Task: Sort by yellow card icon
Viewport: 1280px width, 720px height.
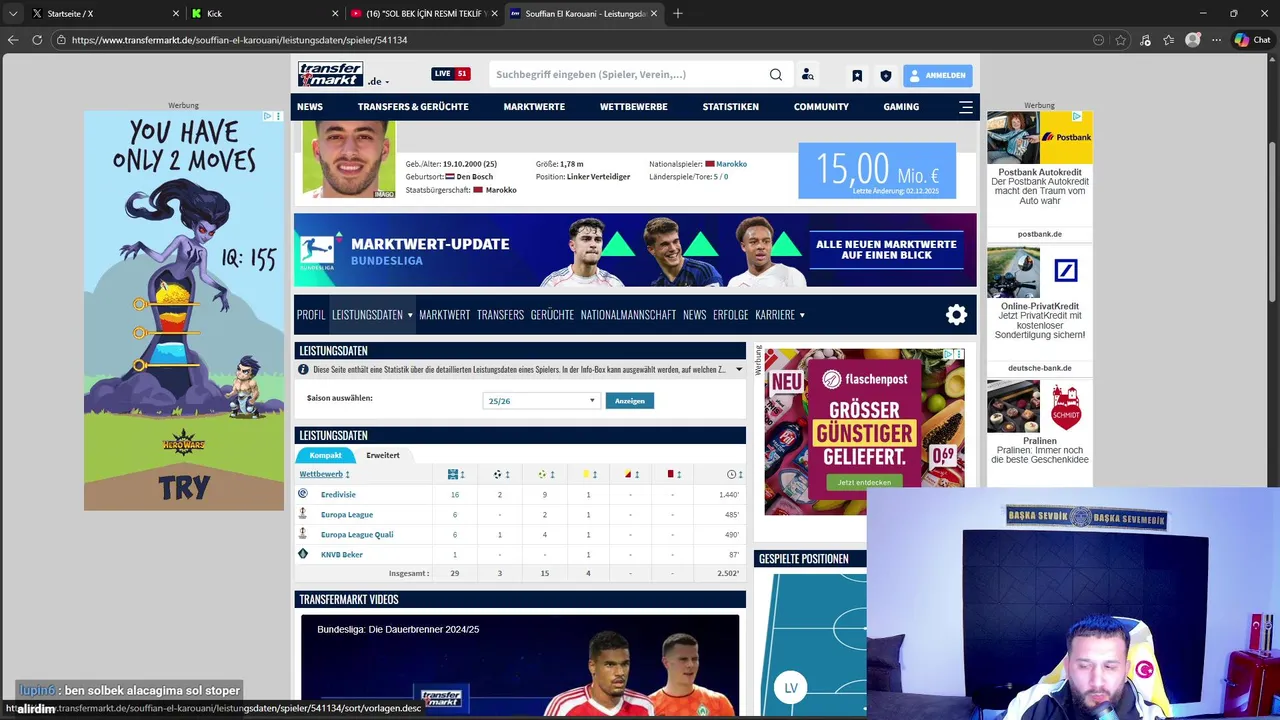Action: pos(586,474)
